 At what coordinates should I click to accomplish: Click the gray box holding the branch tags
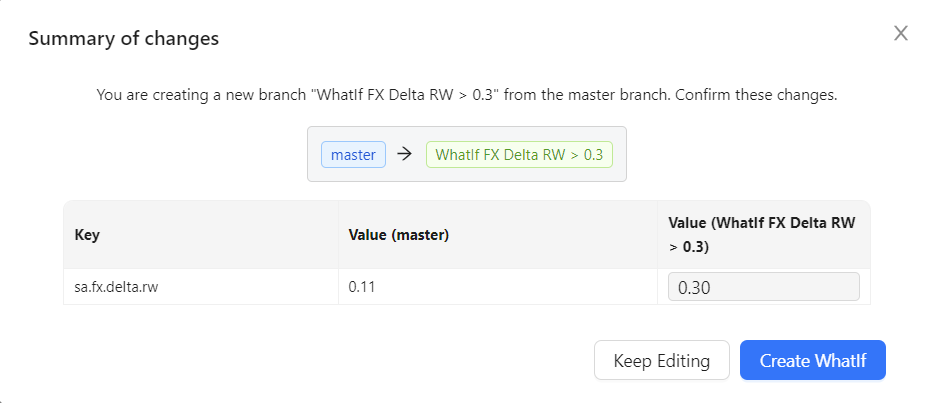467,154
